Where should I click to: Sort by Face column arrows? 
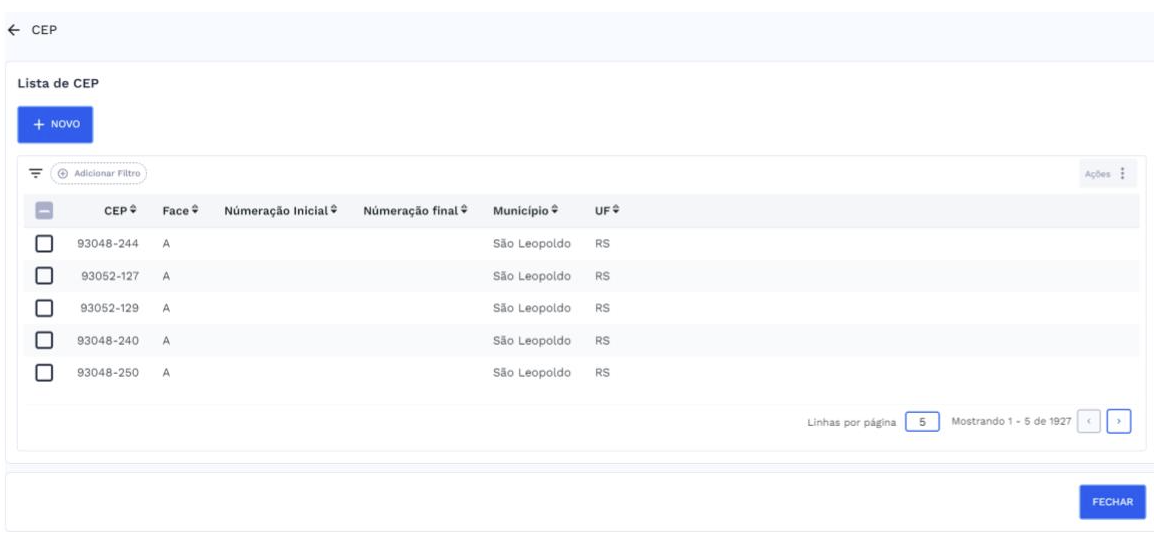(x=195, y=210)
